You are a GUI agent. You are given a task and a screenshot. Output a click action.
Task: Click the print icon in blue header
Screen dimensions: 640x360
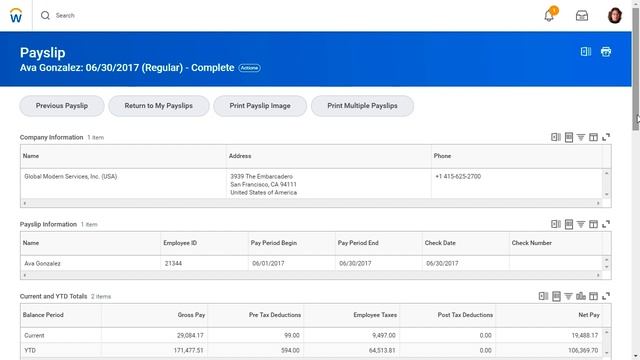click(606, 51)
